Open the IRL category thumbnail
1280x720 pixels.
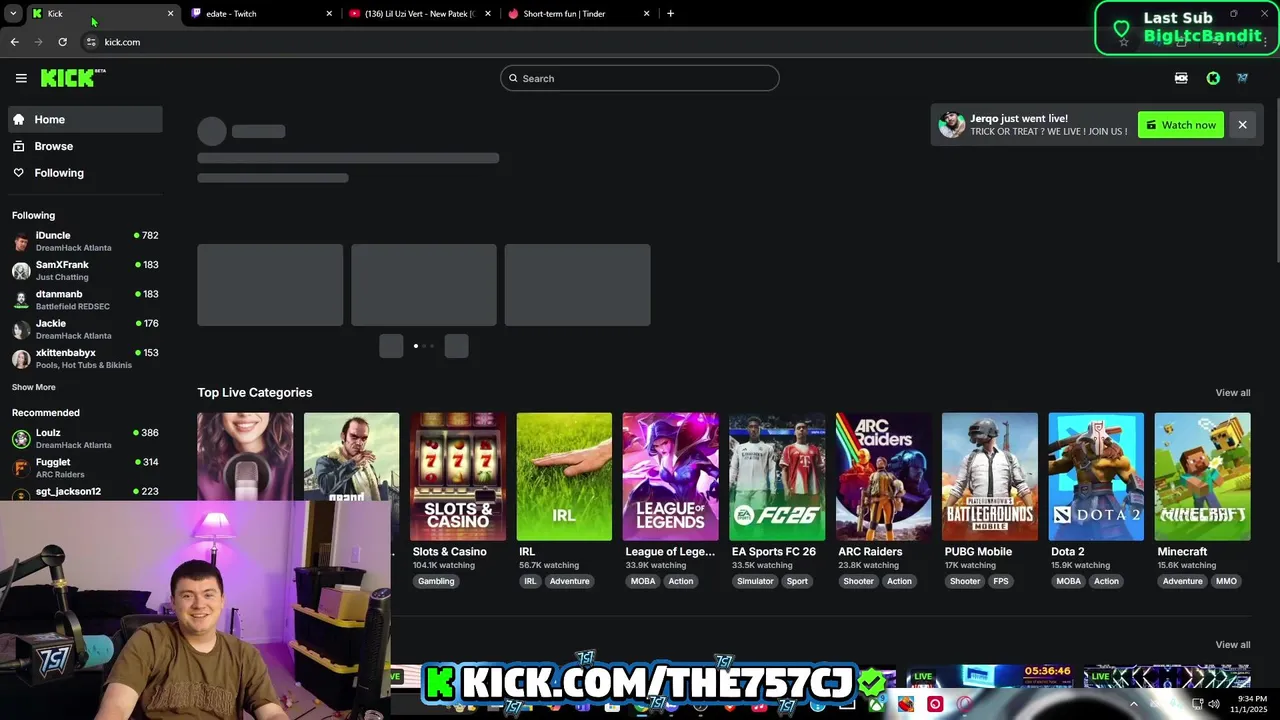564,476
